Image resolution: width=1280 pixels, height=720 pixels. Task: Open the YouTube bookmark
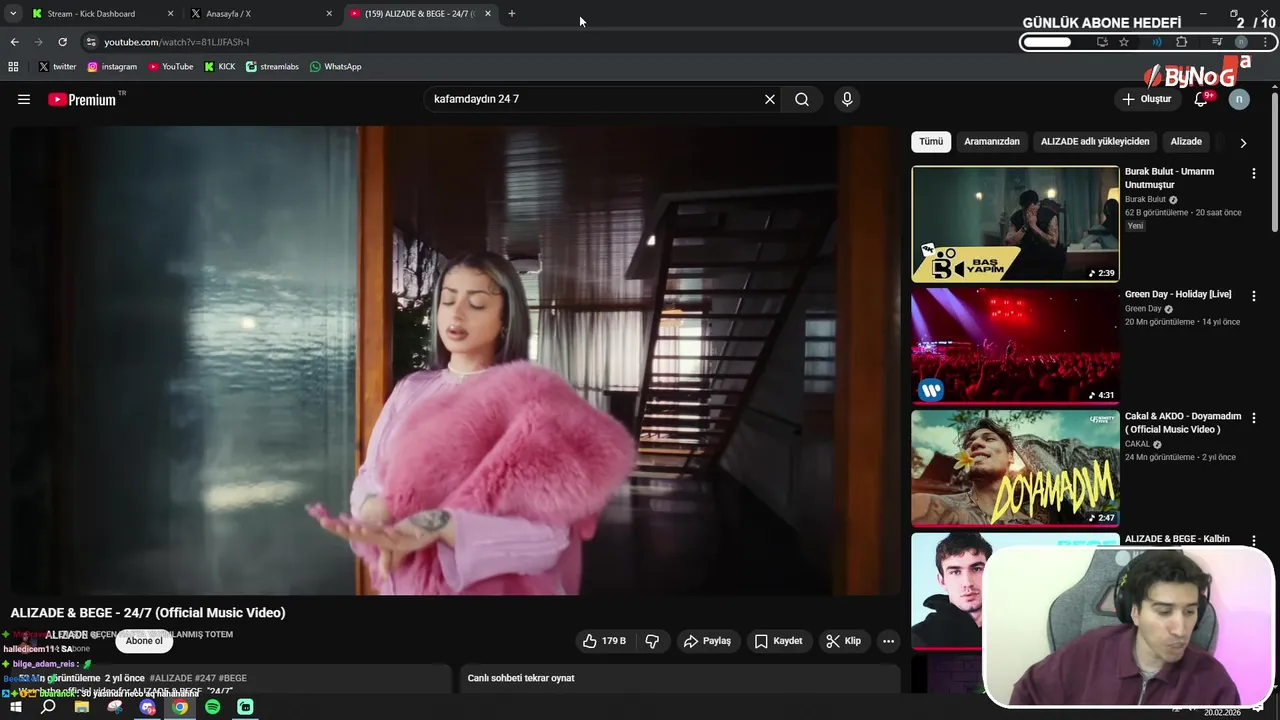click(x=171, y=67)
